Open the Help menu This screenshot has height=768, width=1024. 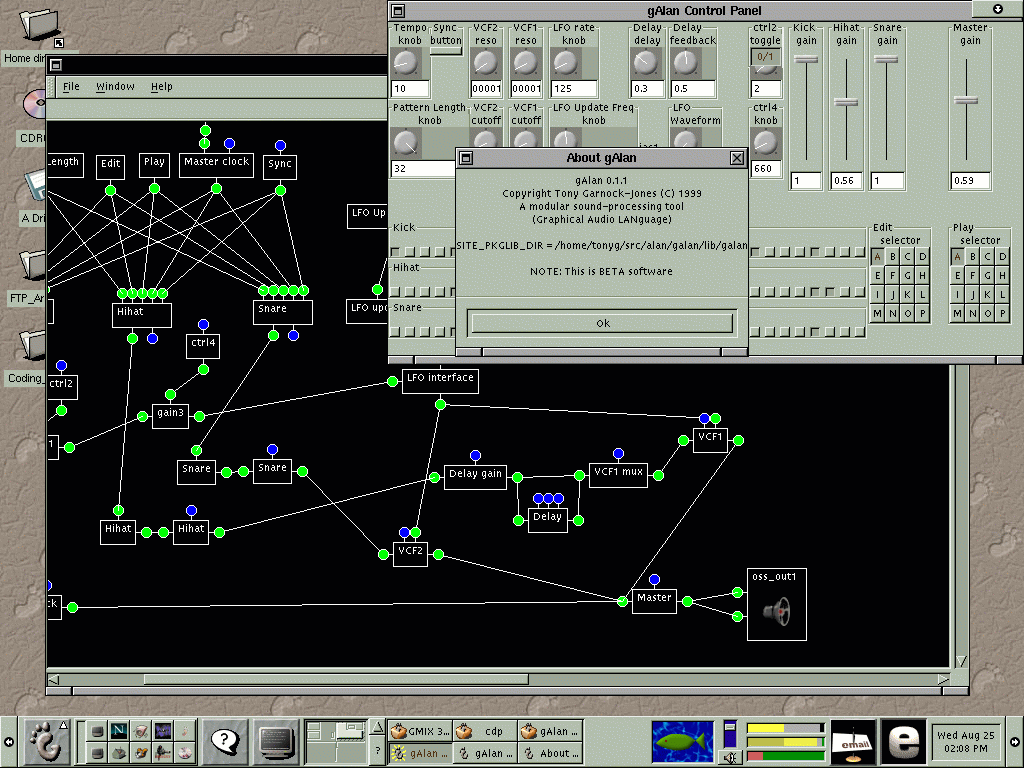click(x=161, y=87)
